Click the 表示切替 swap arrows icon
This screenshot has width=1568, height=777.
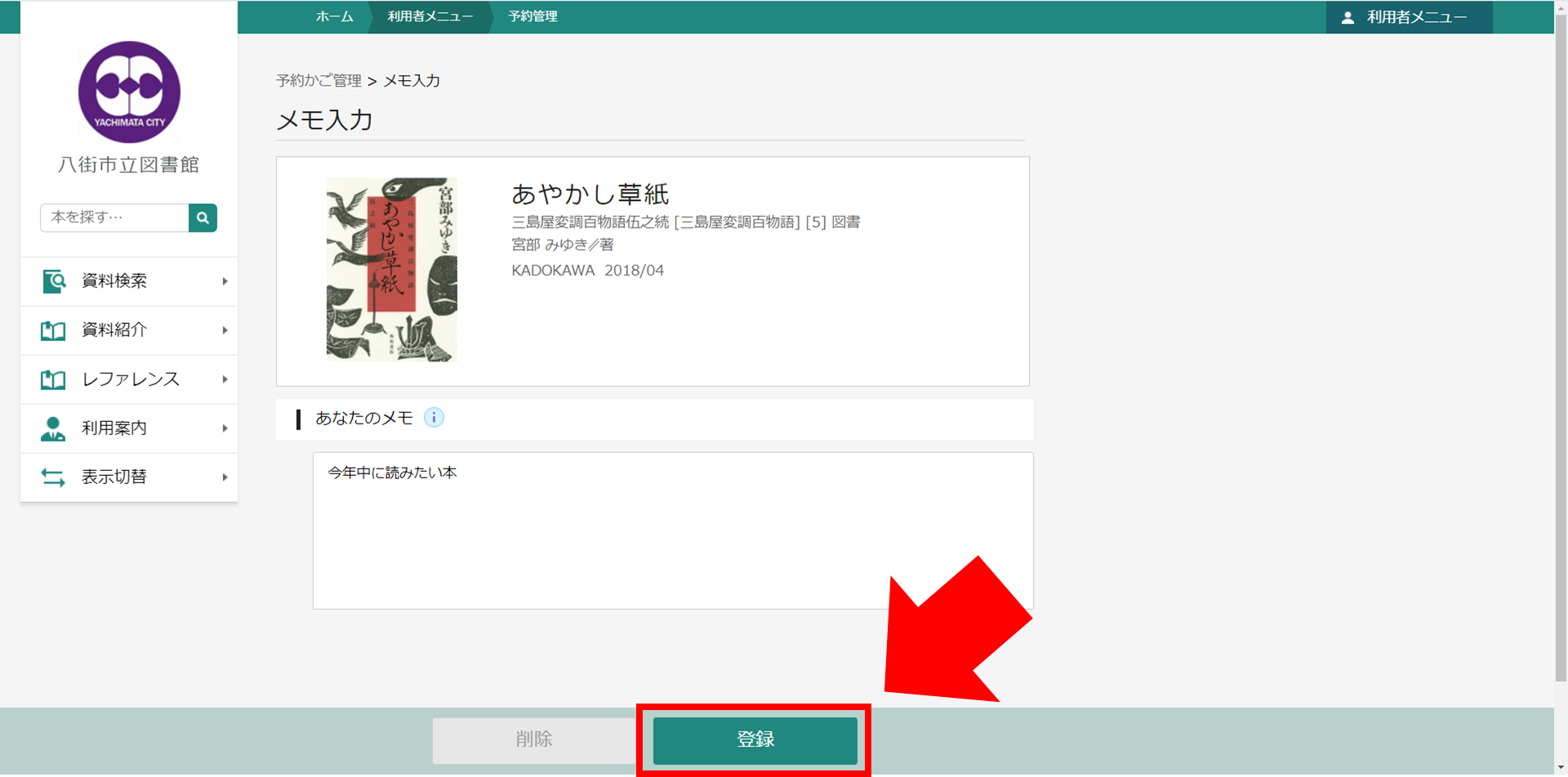53,477
